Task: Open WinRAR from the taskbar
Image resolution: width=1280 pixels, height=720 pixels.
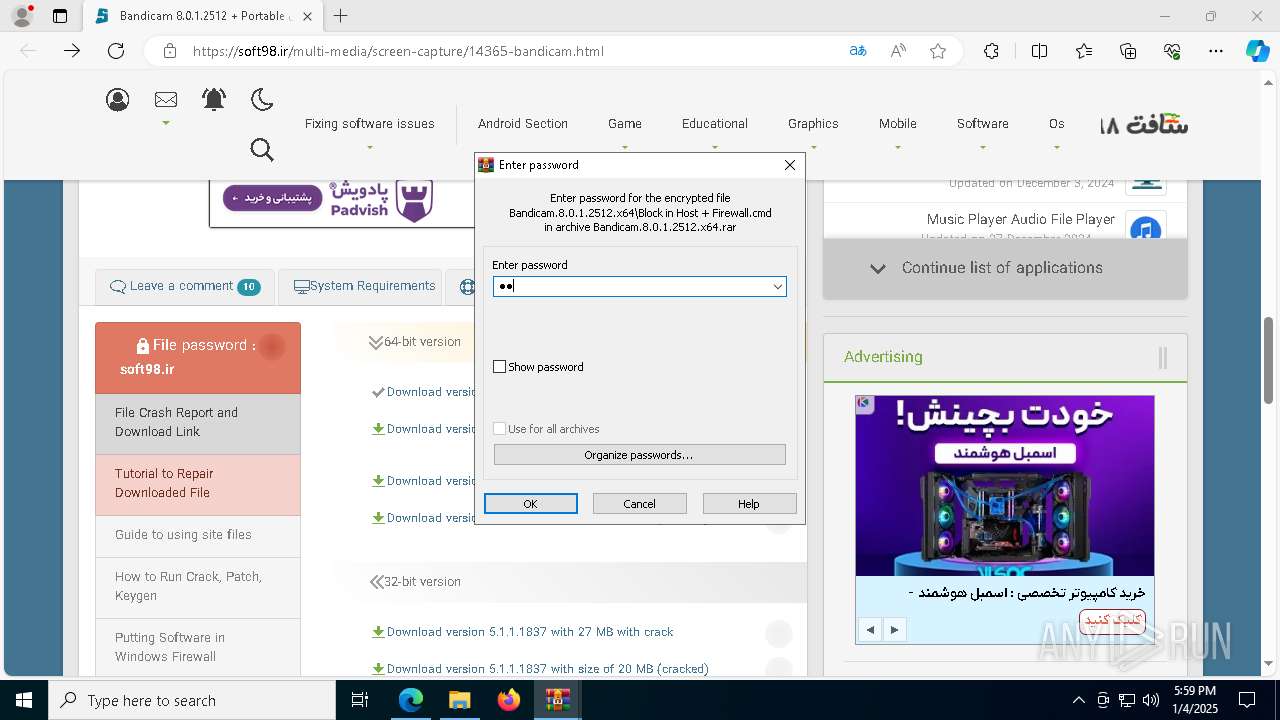Action: point(558,700)
